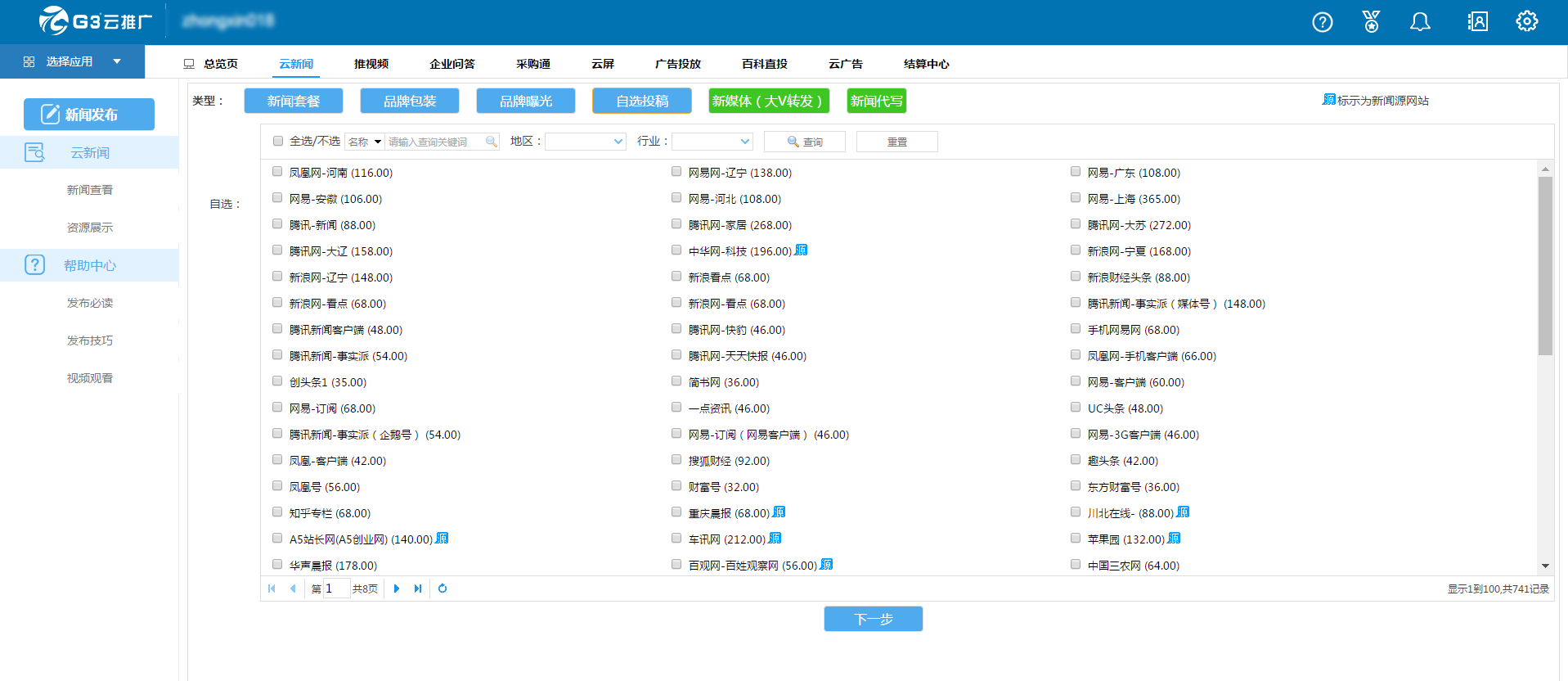
Task: Open the help question mark icon in header
Action: [1322, 22]
